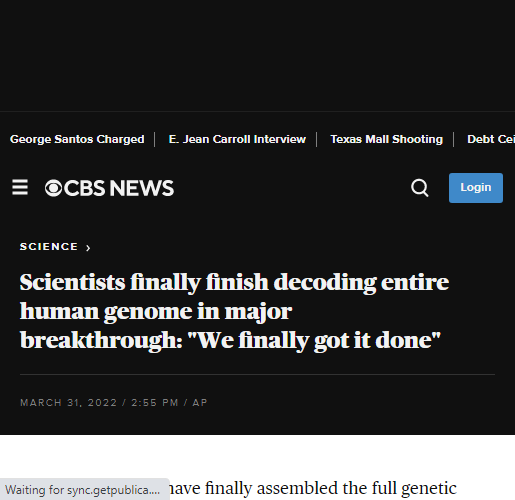Viewport: 515px width, 500px height.
Task: Click the divider line under headline
Action: click(x=257, y=374)
